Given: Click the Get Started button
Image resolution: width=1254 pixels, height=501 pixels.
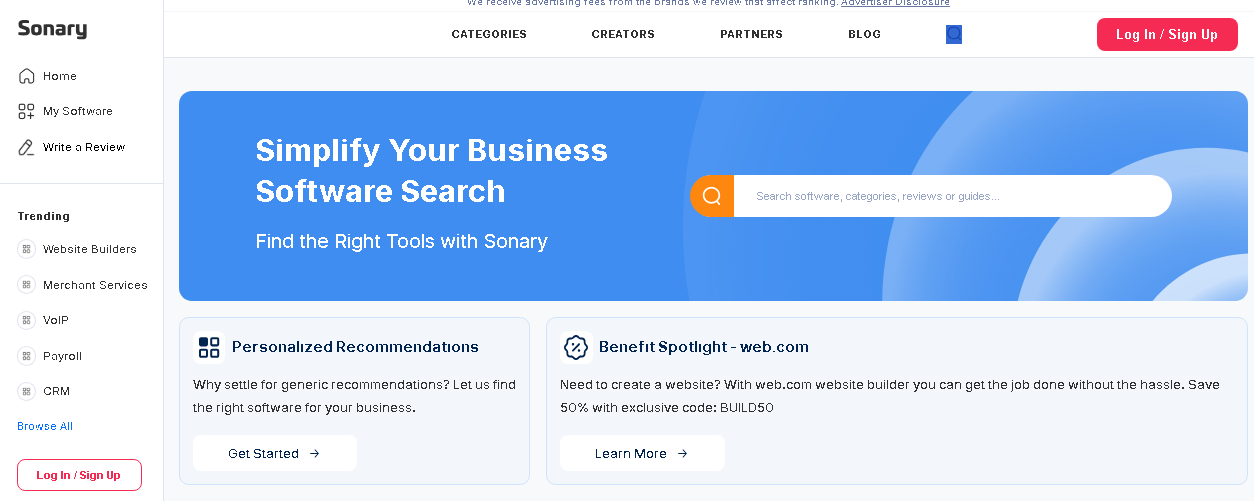Looking at the screenshot, I should coord(275,453).
